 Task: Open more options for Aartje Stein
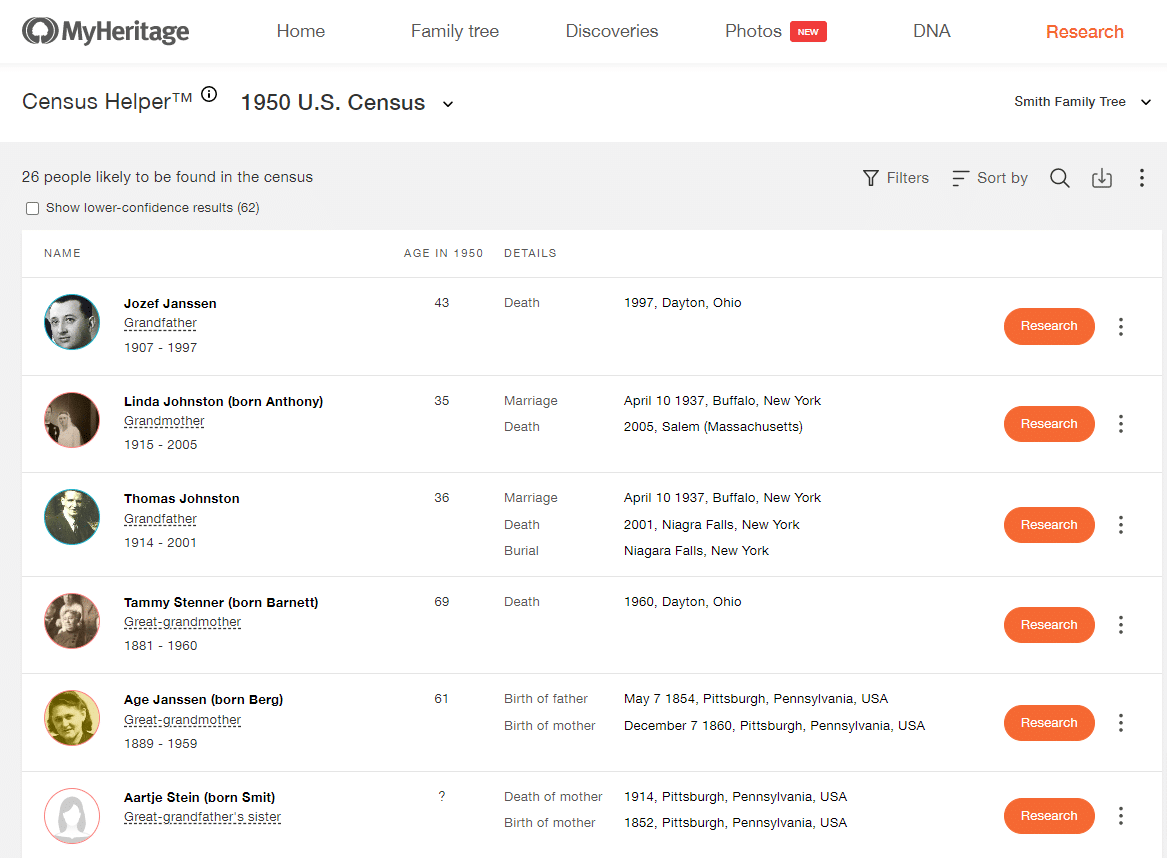(1121, 816)
